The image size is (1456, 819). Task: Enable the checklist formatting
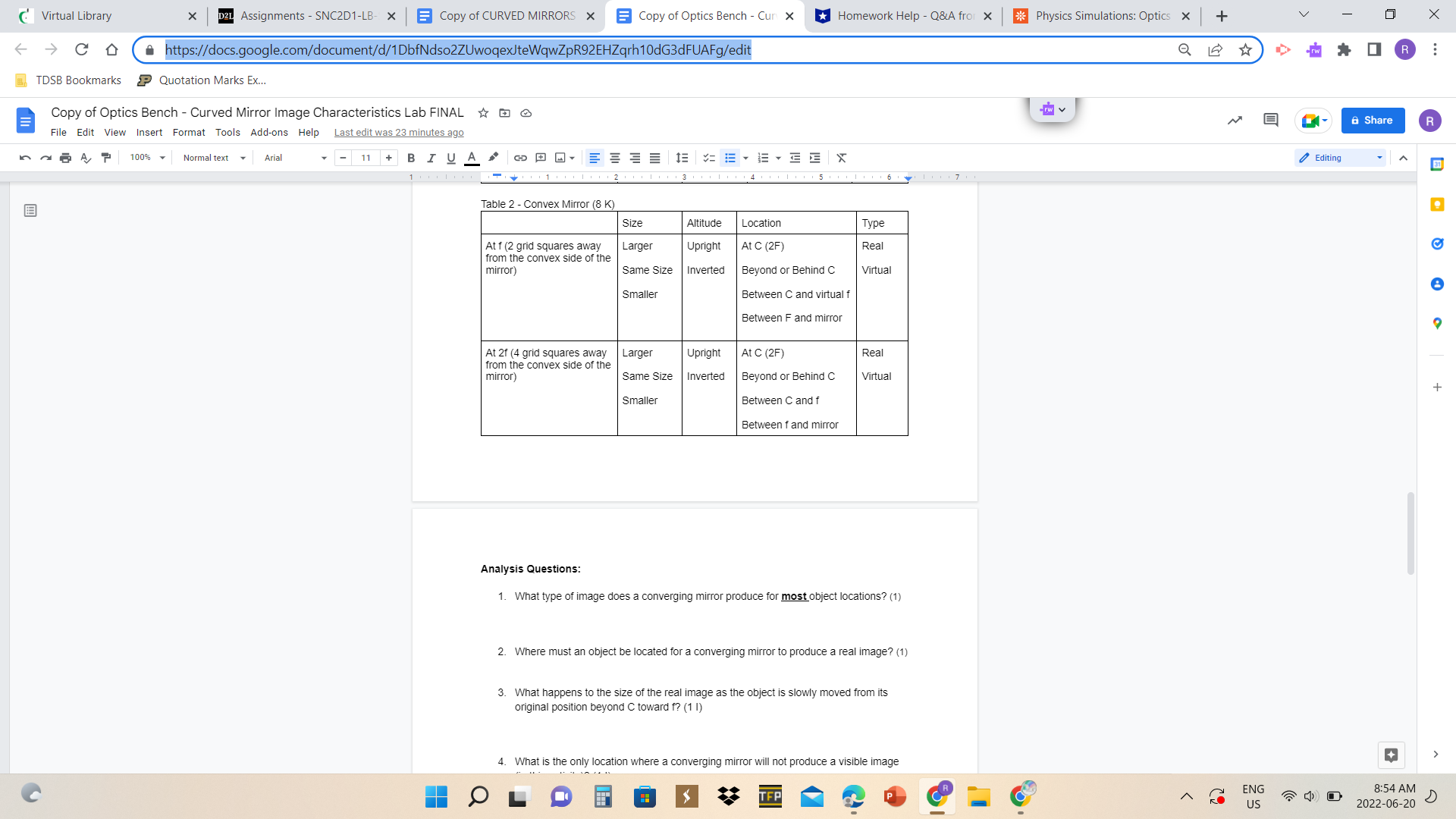(x=709, y=158)
